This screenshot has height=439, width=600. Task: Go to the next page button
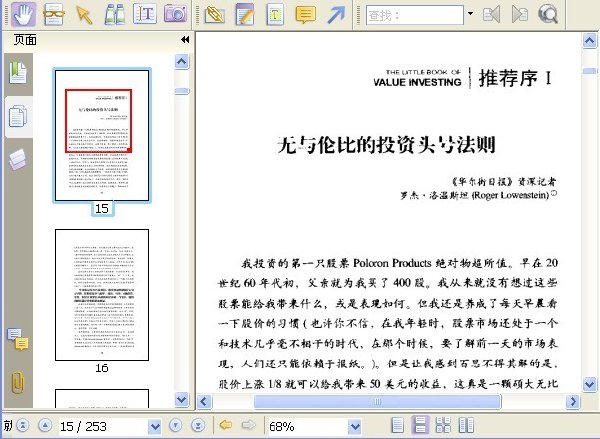pyautogui.click(x=176, y=425)
